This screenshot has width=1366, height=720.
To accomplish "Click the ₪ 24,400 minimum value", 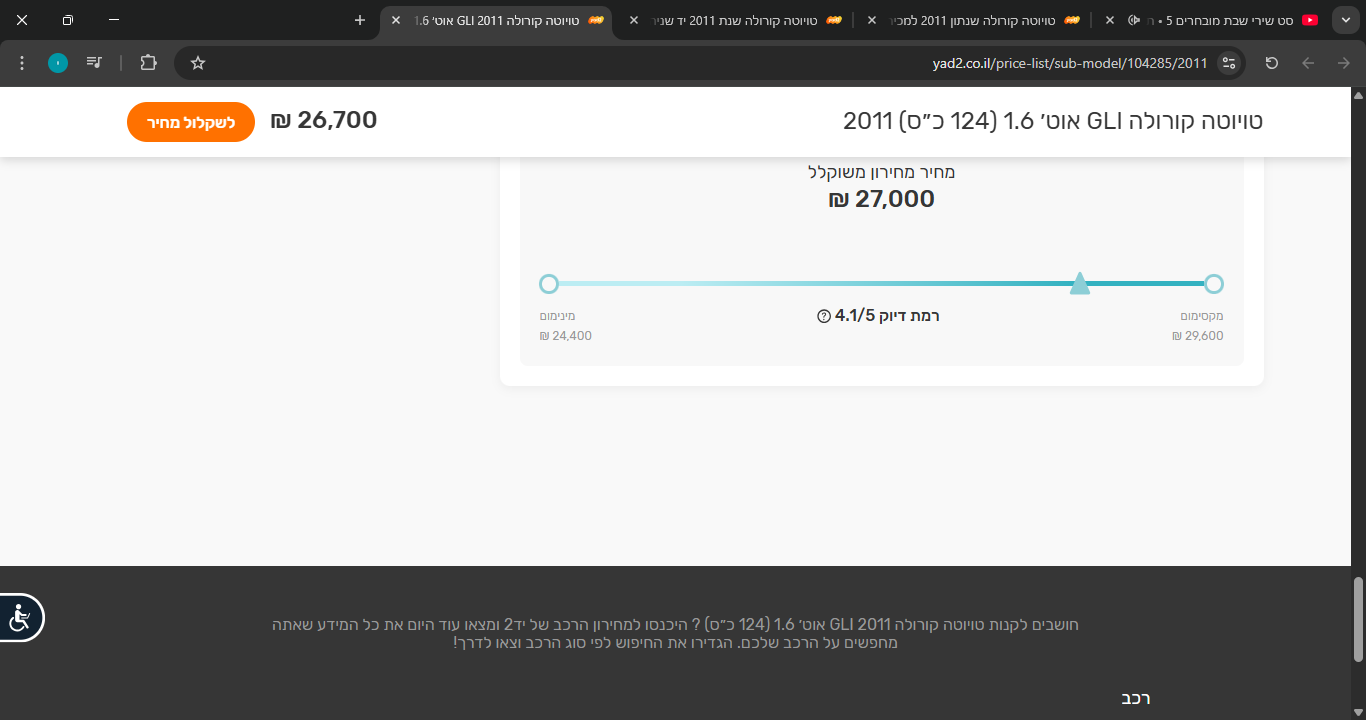I will pos(566,336).
